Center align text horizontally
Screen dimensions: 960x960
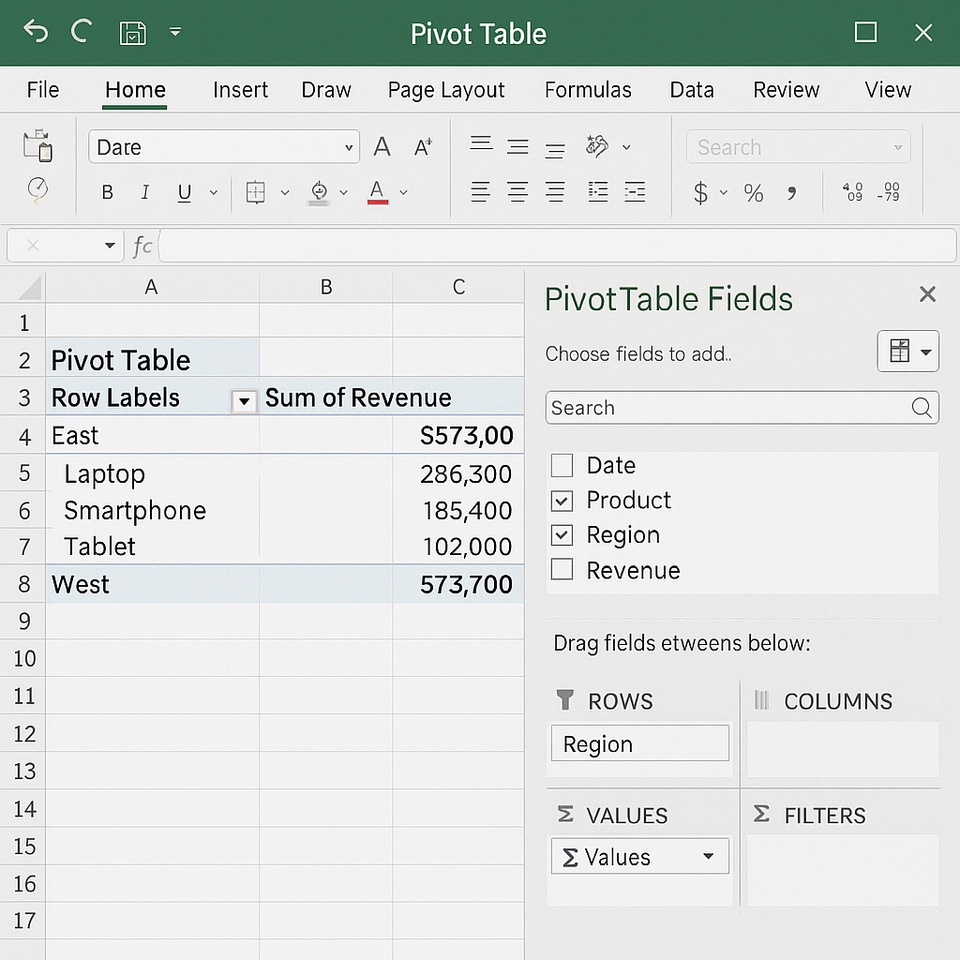coord(517,192)
